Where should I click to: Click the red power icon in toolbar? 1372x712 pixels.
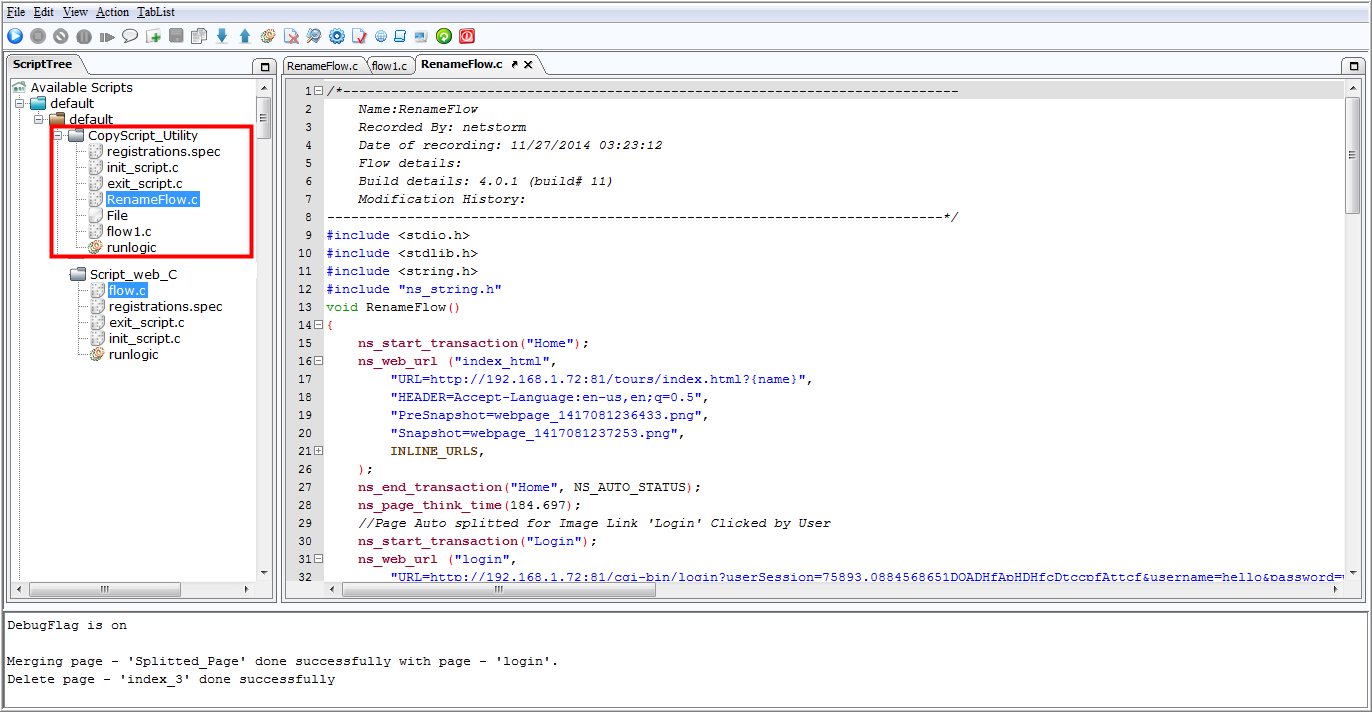click(466, 36)
